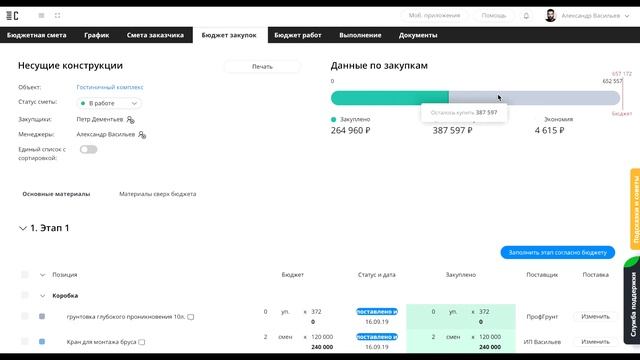Open comment icon for Кран для монтажа бруса
The height and width of the screenshot is (360, 640).
pyautogui.click(x=142, y=342)
